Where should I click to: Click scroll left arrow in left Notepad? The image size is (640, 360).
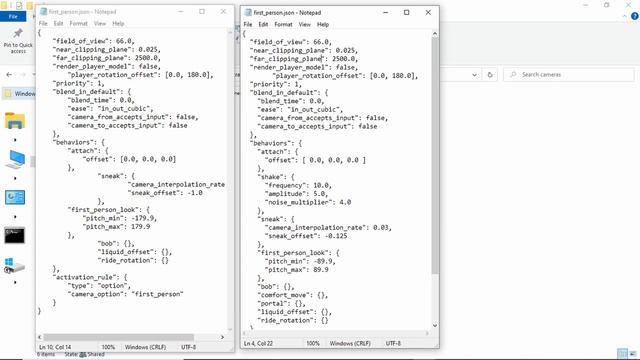(x=40, y=337)
